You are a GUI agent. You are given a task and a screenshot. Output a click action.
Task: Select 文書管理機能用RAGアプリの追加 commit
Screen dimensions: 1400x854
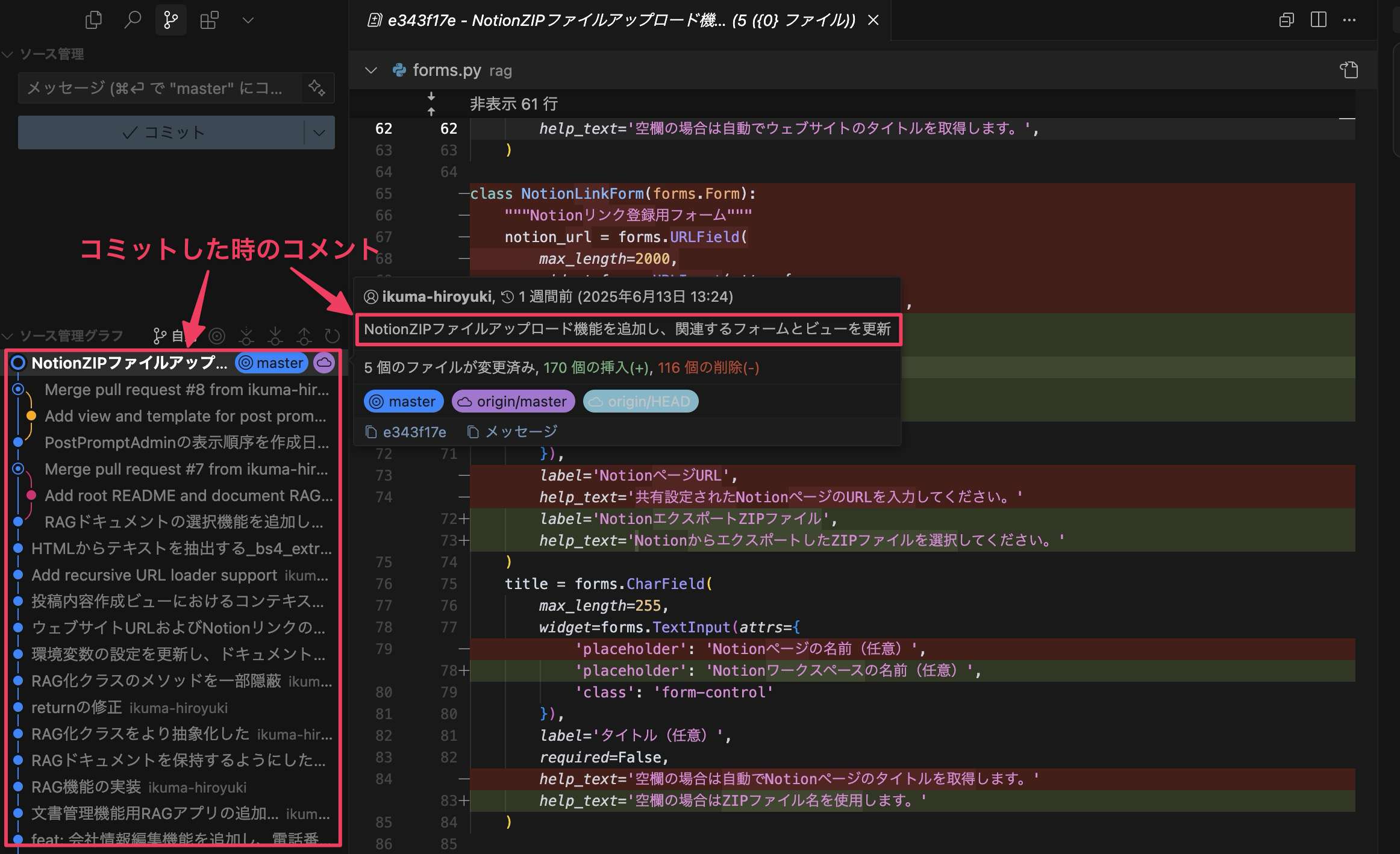point(173,814)
